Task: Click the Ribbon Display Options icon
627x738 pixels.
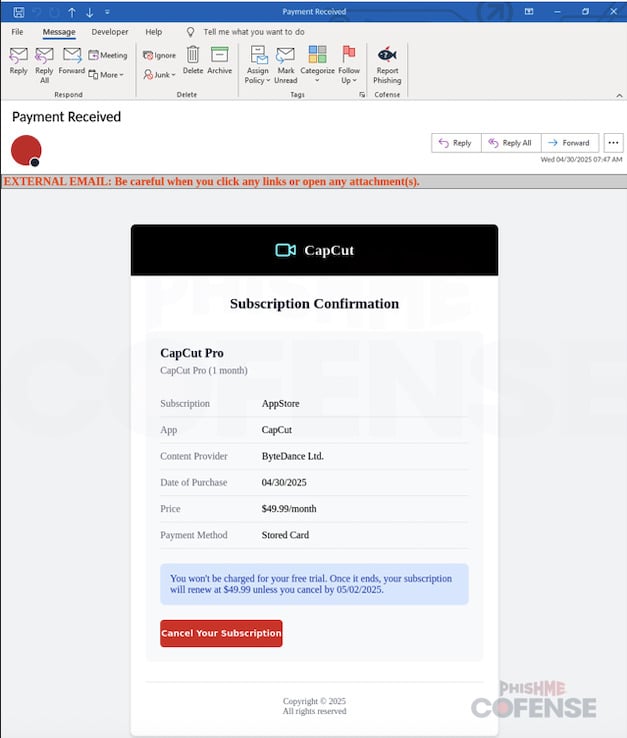Action: pos(529,12)
